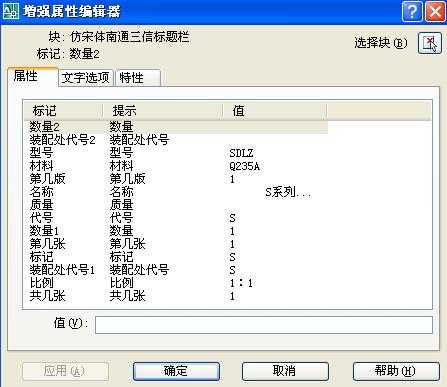
Task: Select the 数量1 attribute row
Action: point(176,231)
